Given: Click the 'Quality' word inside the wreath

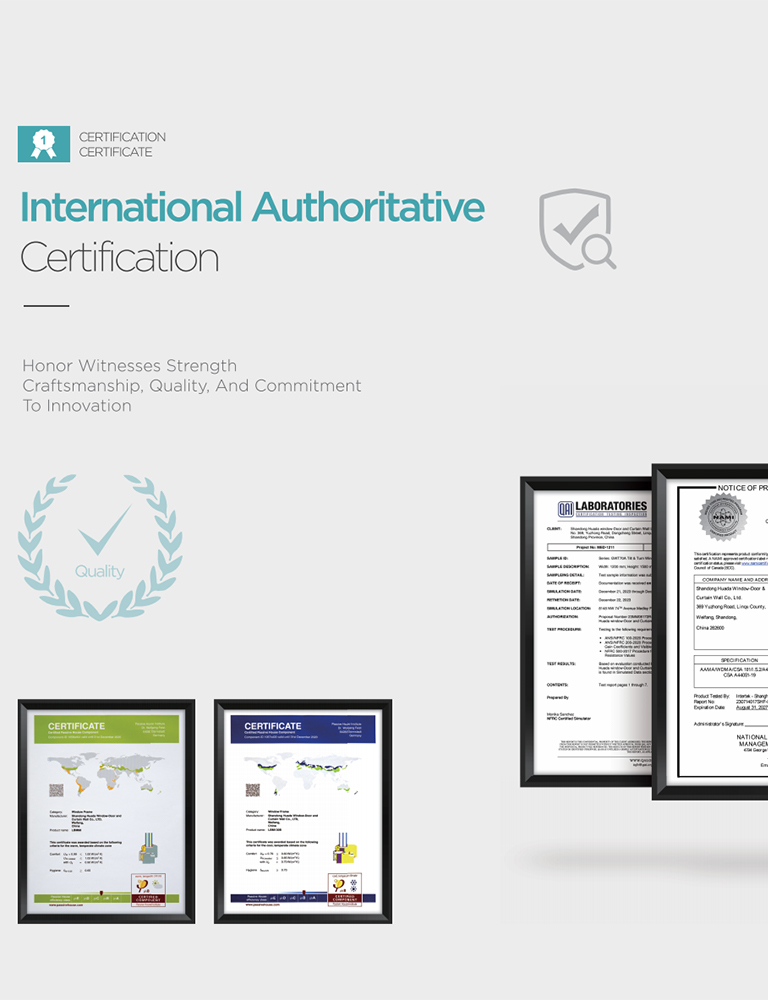Looking at the screenshot, I should [100, 571].
